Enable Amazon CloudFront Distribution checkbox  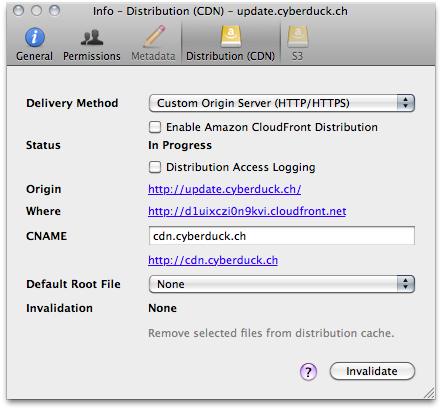155,127
